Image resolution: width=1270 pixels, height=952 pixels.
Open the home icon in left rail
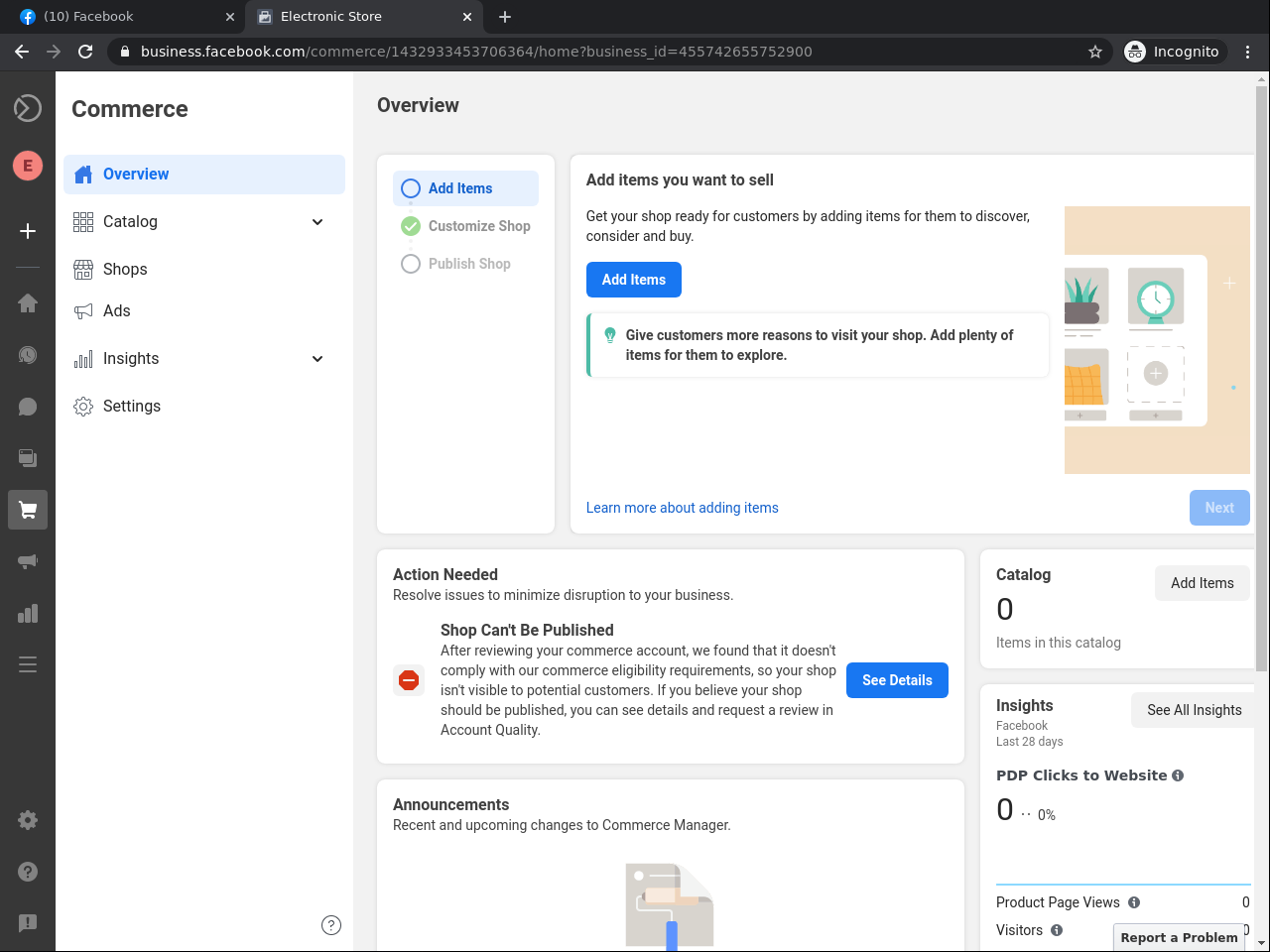tap(28, 303)
